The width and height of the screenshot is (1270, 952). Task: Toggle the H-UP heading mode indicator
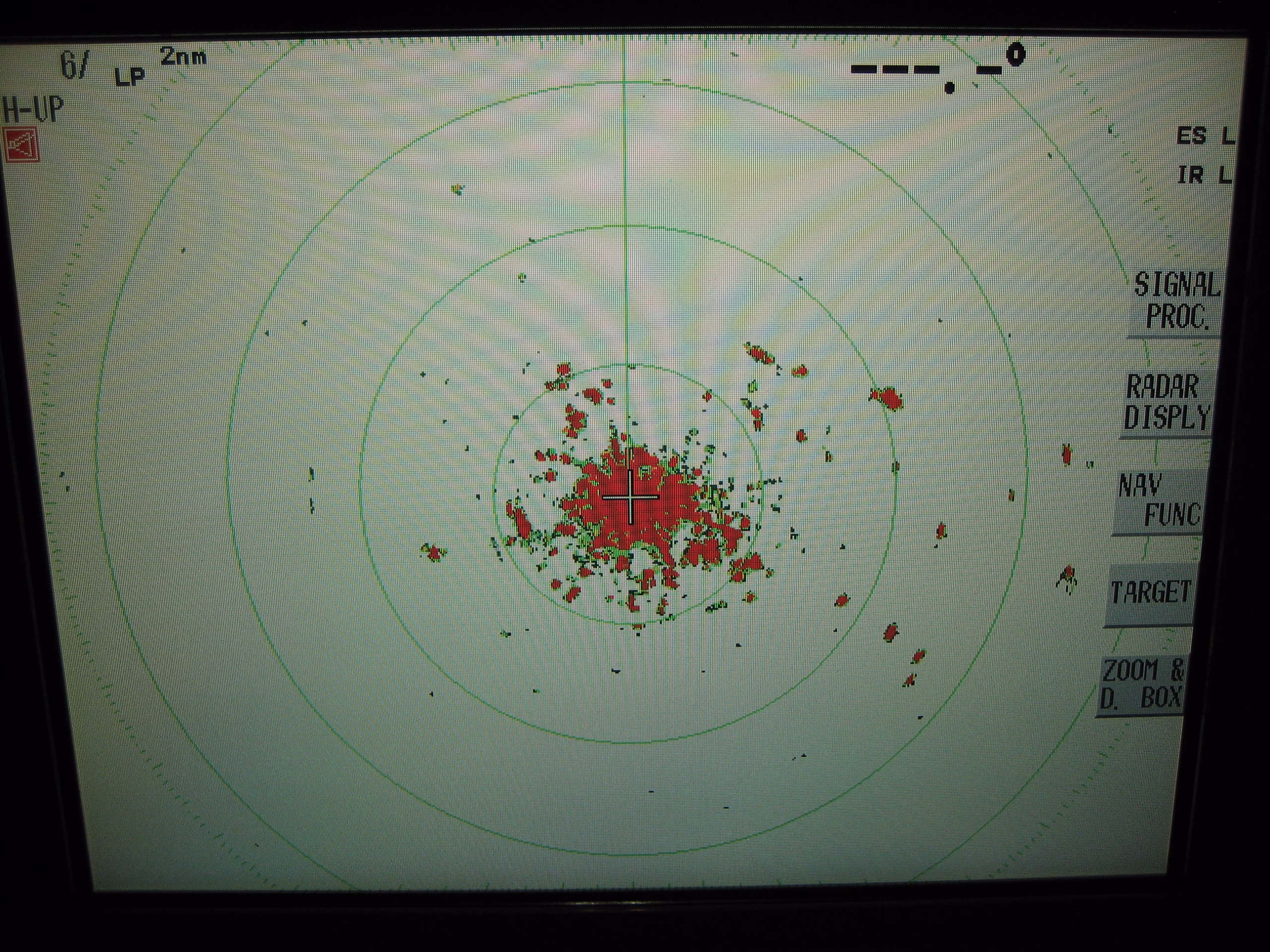click(33, 110)
